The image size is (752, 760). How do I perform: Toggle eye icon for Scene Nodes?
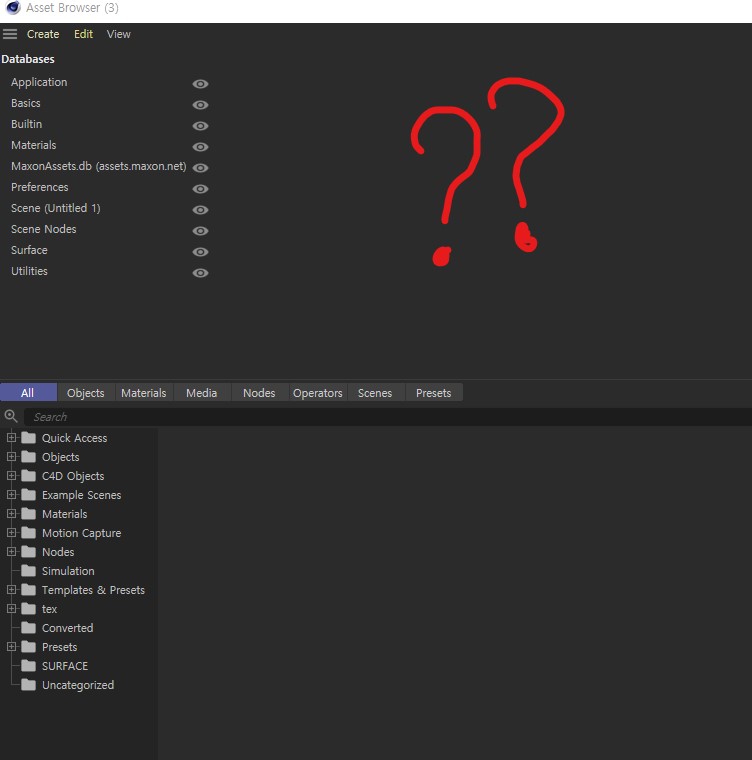pyautogui.click(x=200, y=231)
